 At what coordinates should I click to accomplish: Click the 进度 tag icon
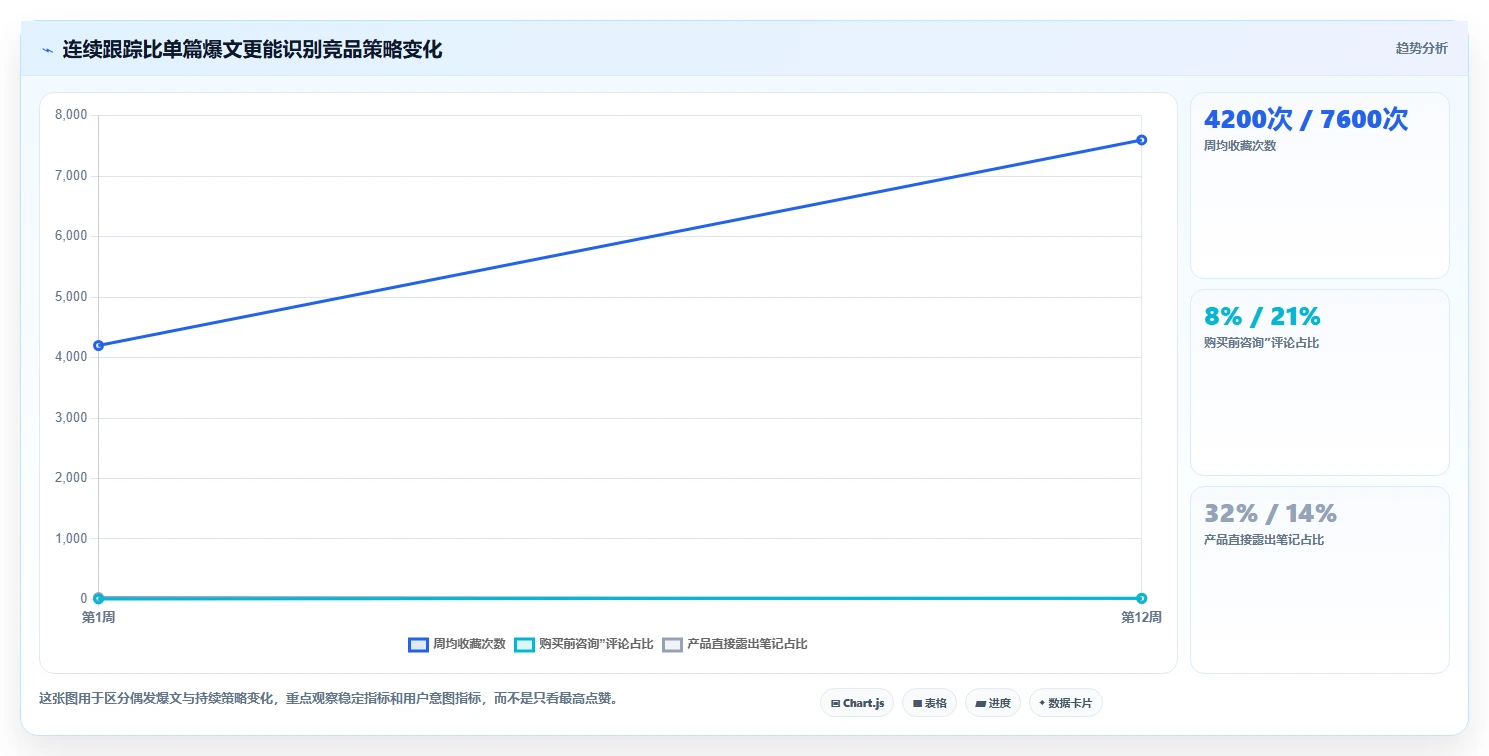pos(981,704)
